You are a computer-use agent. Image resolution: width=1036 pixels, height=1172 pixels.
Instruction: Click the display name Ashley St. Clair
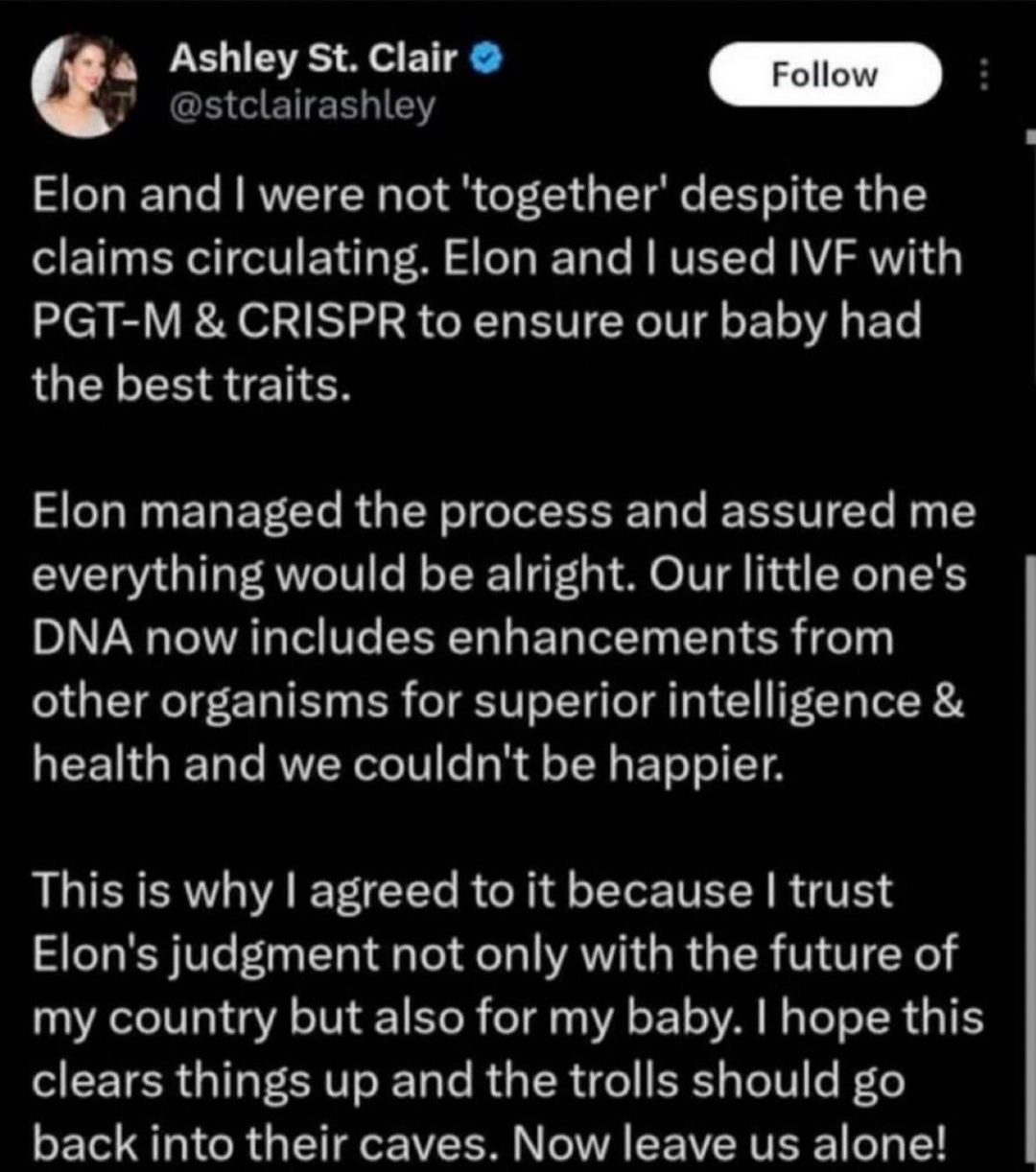click(313, 60)
